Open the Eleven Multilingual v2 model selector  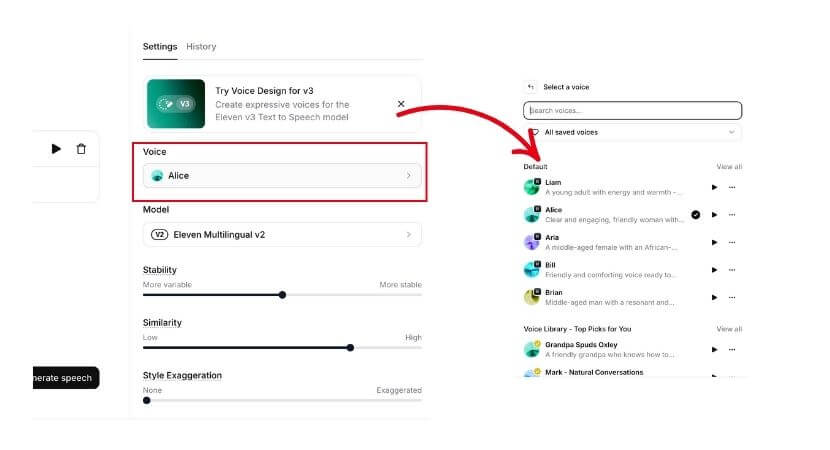pos(282,235)
